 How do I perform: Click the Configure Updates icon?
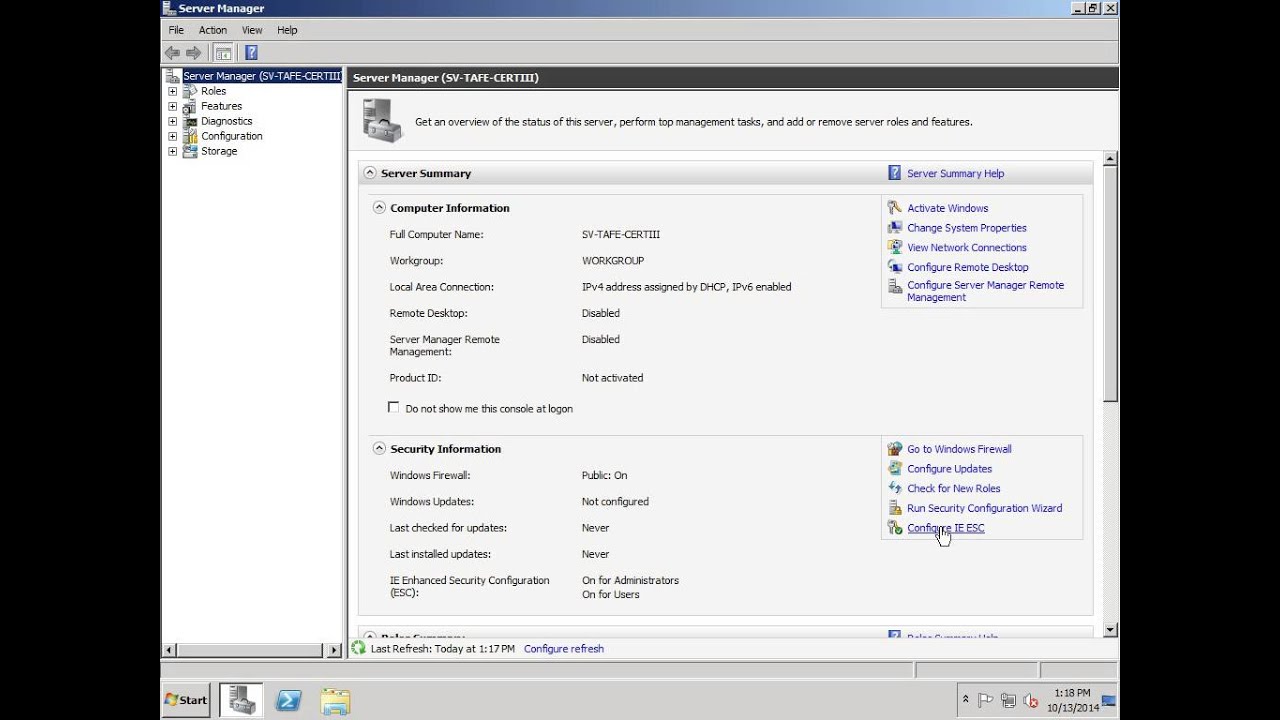[x=895, y=468]
